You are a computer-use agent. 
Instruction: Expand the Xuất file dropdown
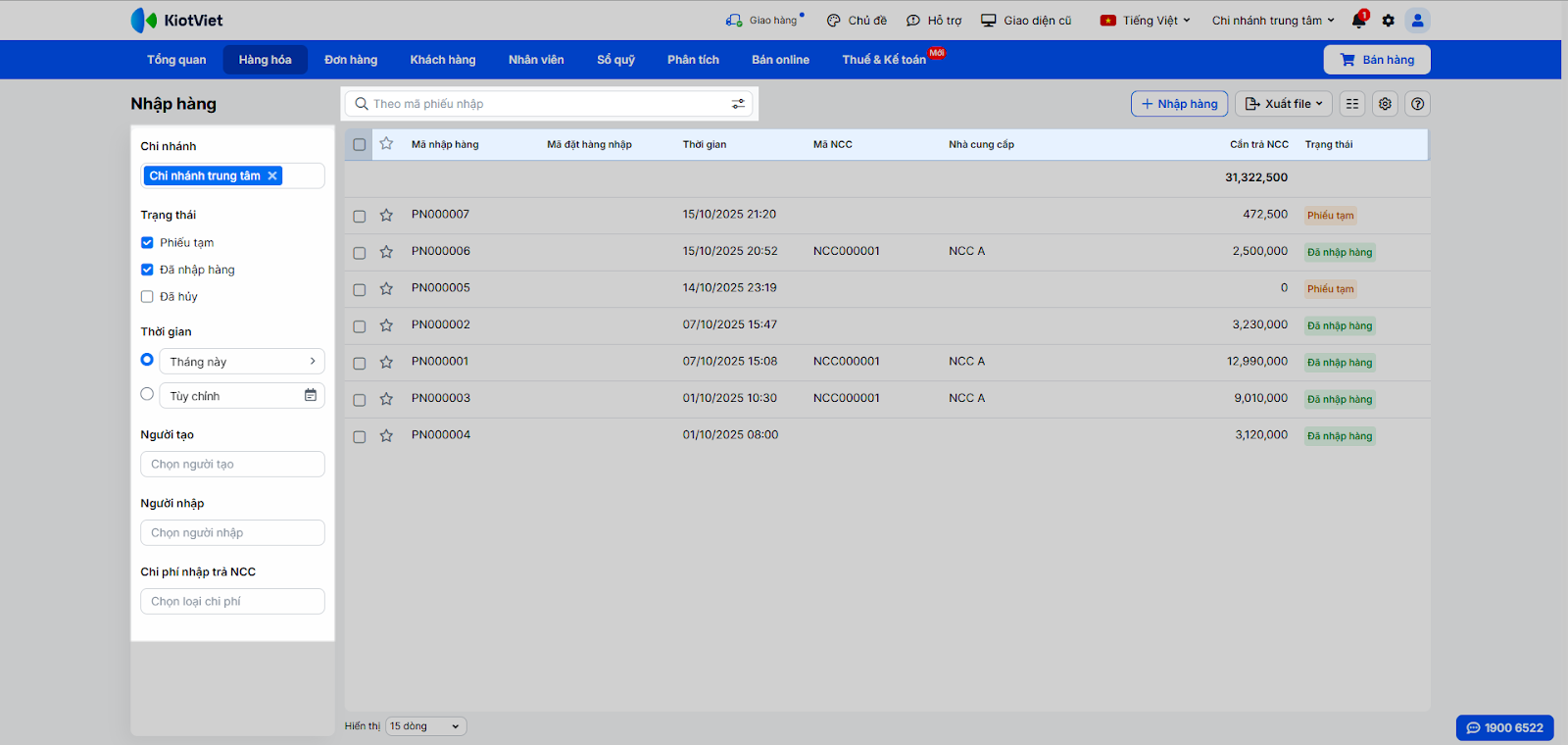pos(1283,104)
